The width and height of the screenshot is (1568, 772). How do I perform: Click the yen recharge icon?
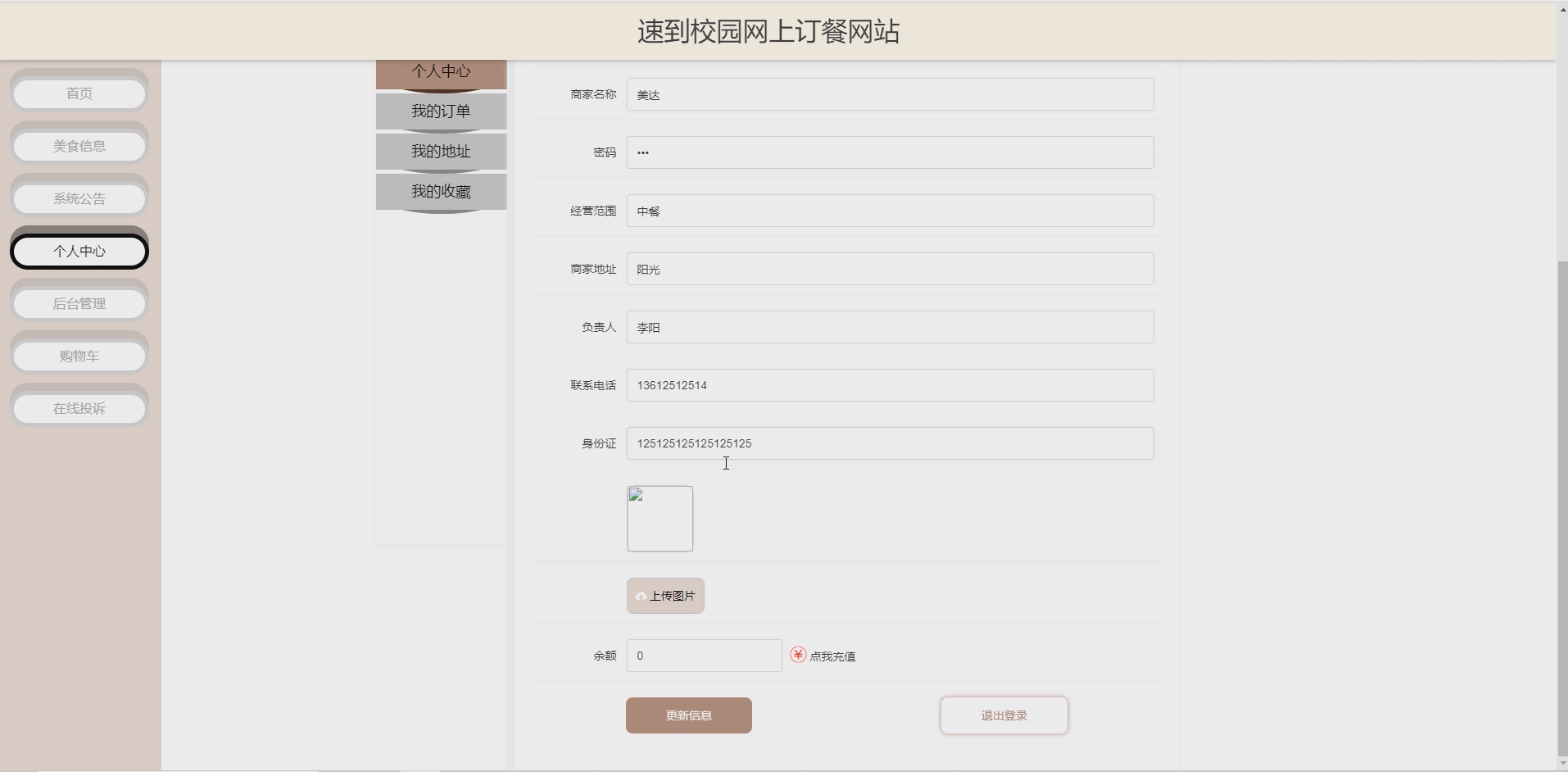point(798,655)
